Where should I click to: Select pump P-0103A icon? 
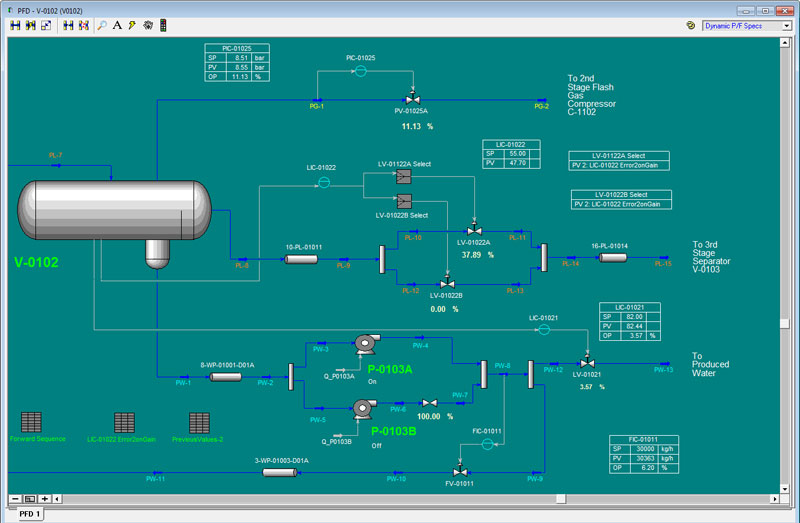(x=363, y=344)
